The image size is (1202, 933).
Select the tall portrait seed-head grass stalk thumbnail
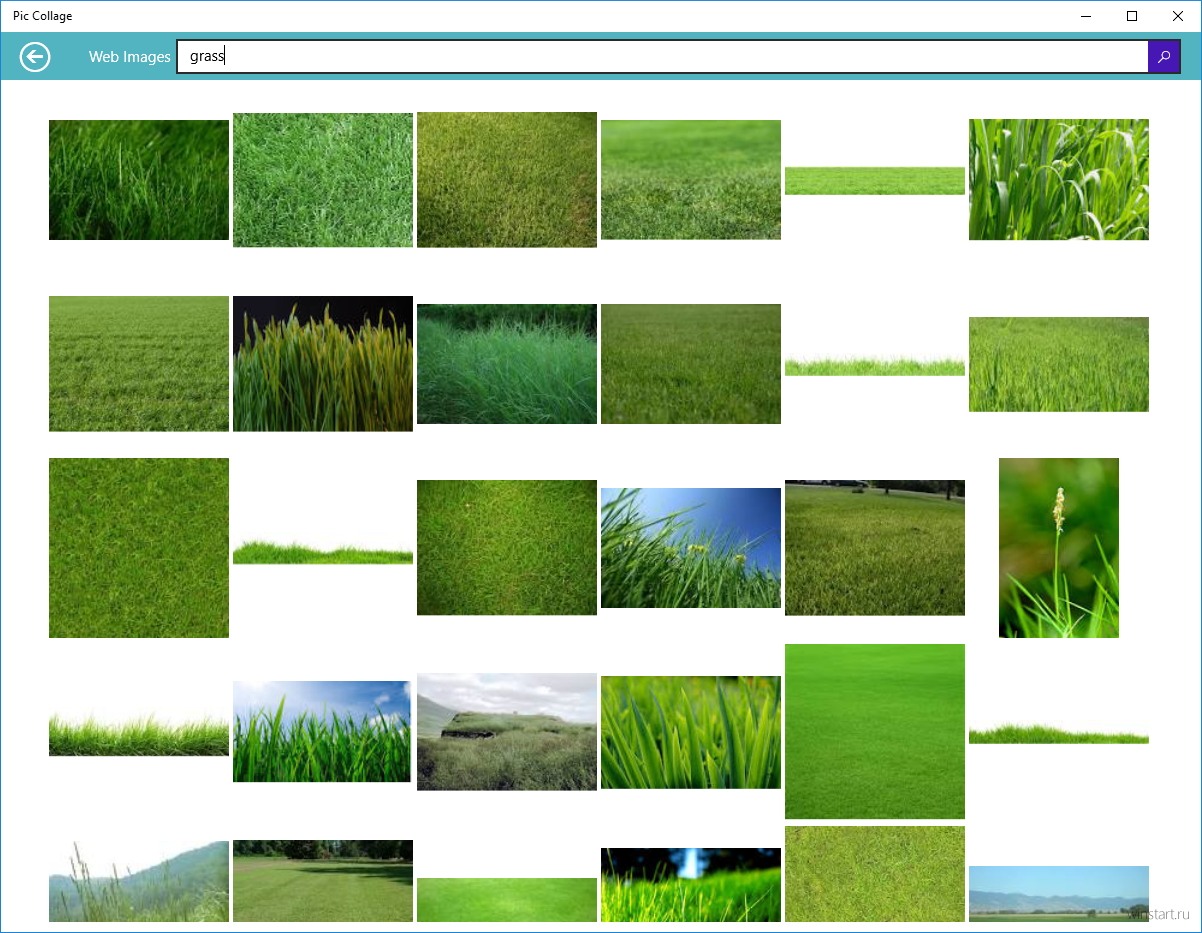1059,548
